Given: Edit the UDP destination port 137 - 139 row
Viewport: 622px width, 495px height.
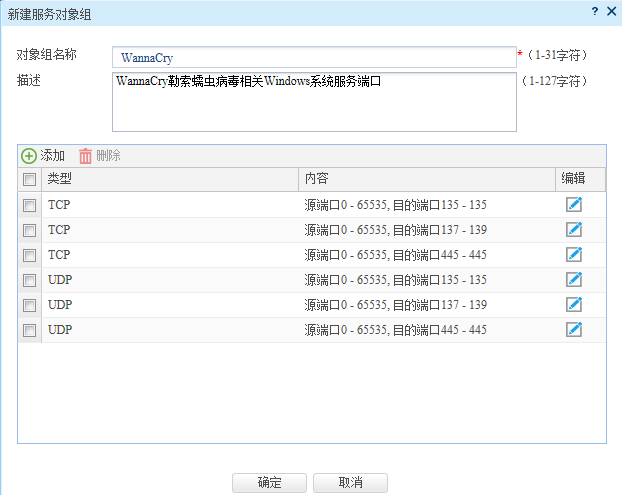Looking at the screenshot, I should 574,305.
